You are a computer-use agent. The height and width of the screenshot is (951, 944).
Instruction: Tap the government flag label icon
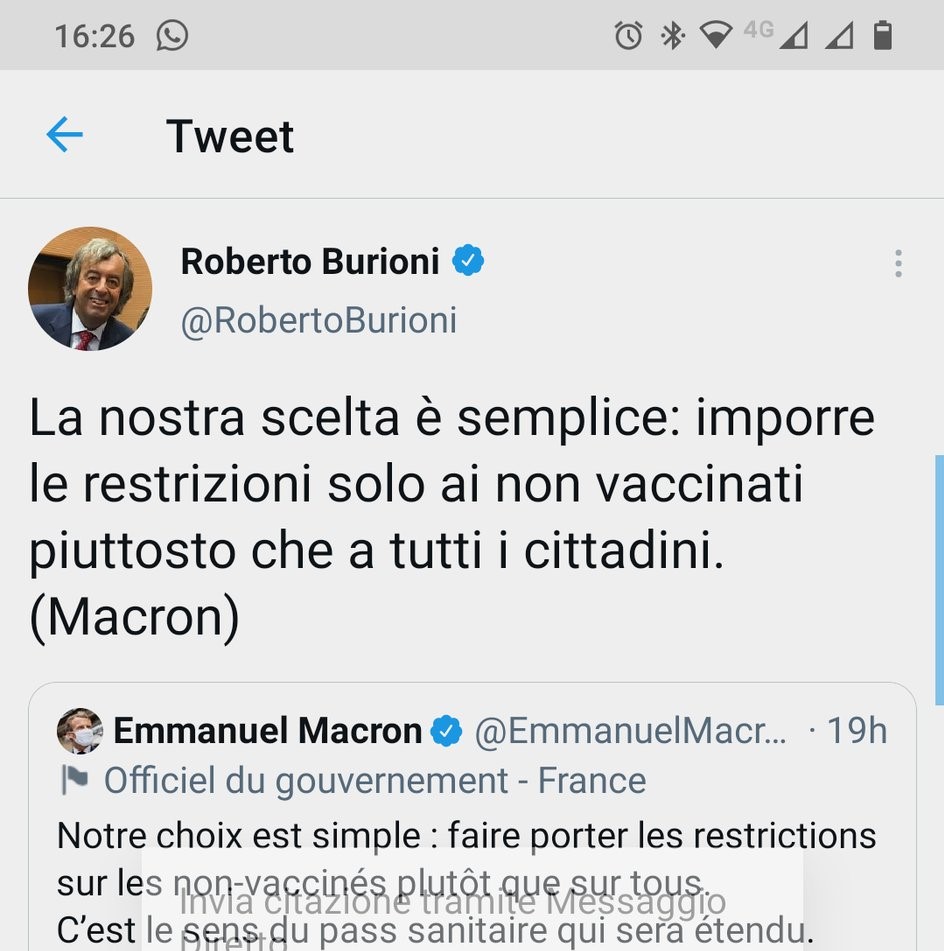[x=75, y=780]
